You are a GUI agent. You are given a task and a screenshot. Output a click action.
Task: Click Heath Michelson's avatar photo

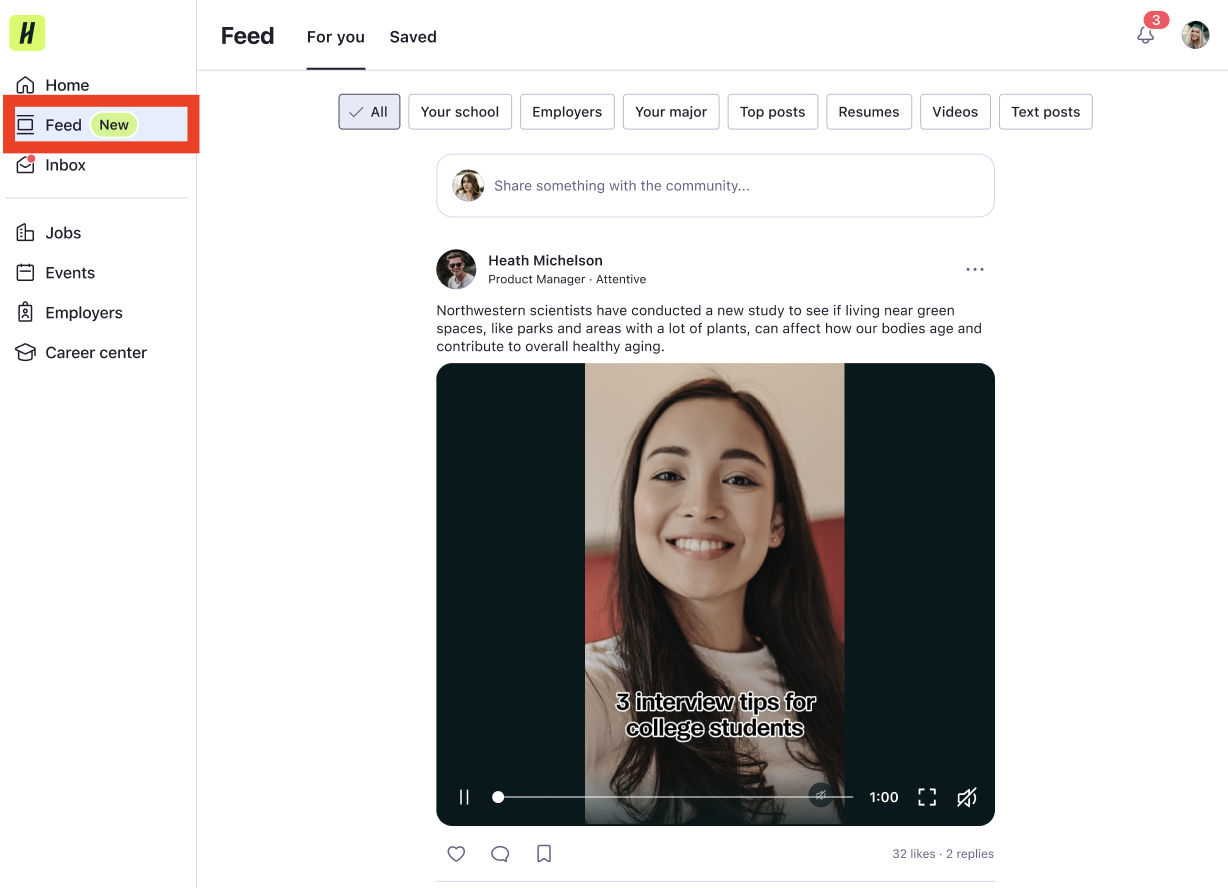(x=456, y=269)
